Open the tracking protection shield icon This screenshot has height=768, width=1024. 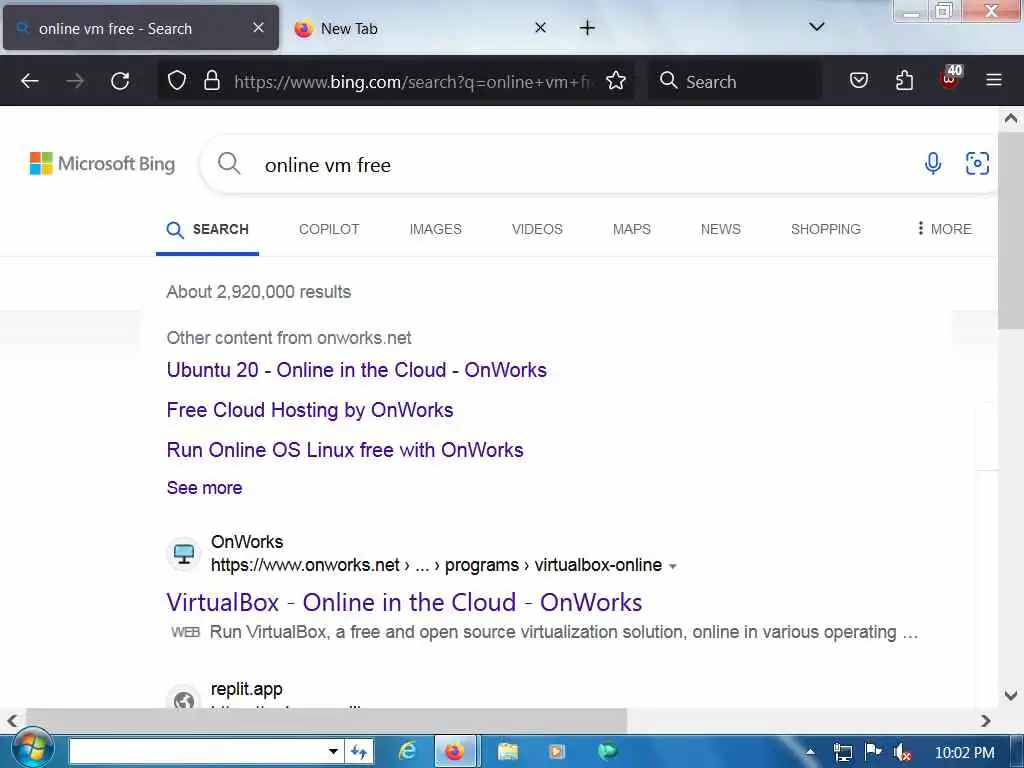point(177,81)
